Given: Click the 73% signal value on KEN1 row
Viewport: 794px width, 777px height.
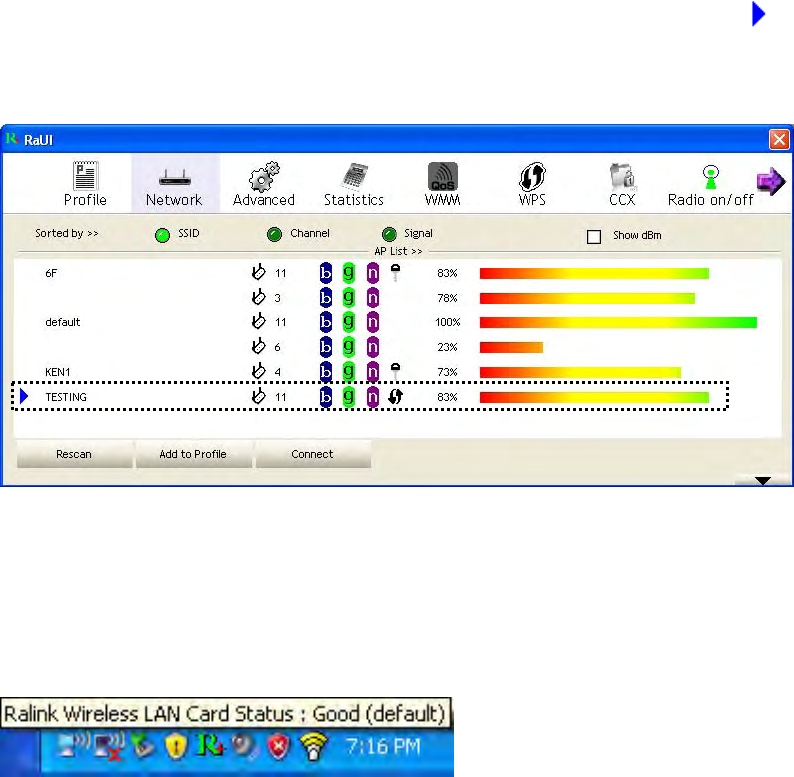Looking at the screenshot, I should tap(447, 372).
